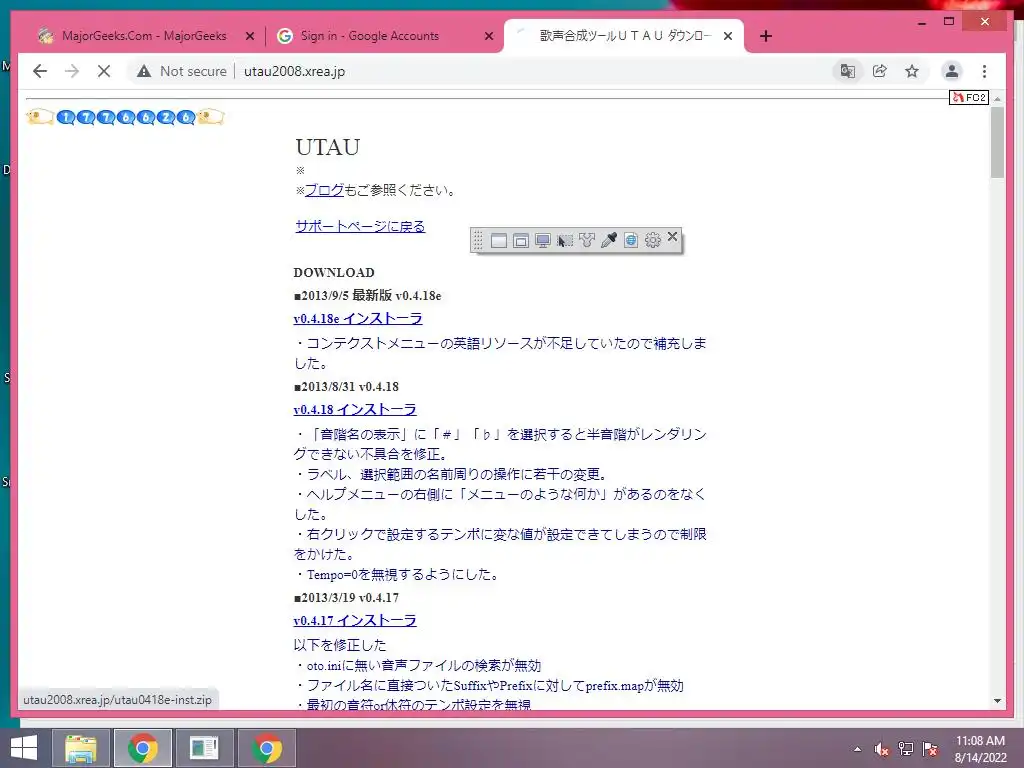Click the 2013/9/5 最新版 v0.4.18e heading
Image resolution: width=1024 pixels, height=768 pixels.
[367, 295]
